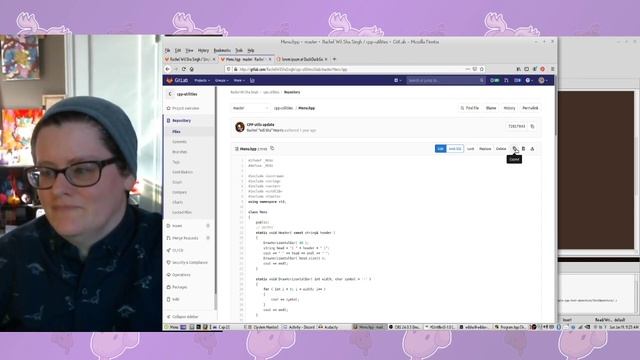Switch to the lorem ipsum DuckDuckGo tab

(302, 59)
